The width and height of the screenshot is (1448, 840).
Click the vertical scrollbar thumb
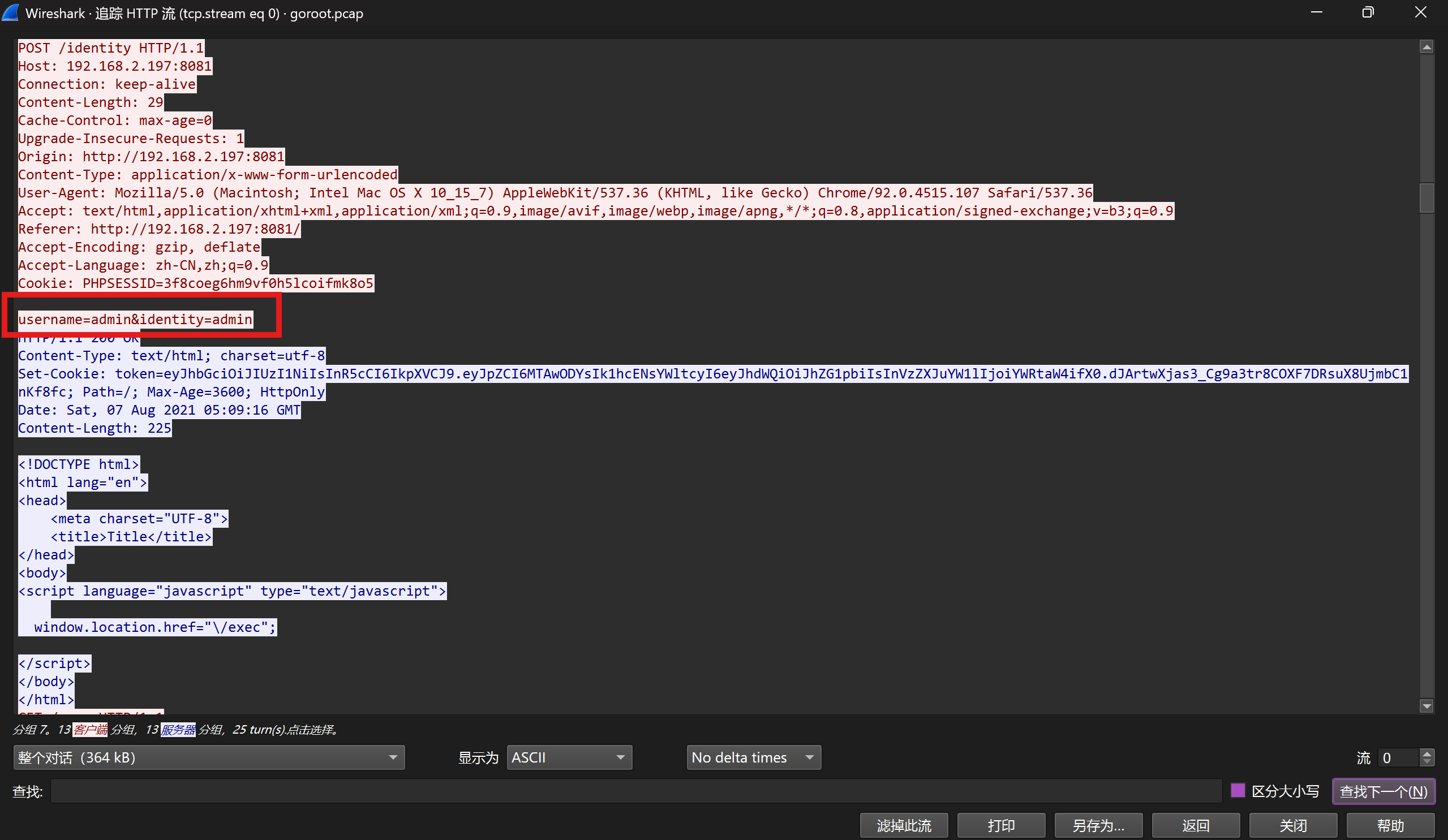pos(1426,197)
